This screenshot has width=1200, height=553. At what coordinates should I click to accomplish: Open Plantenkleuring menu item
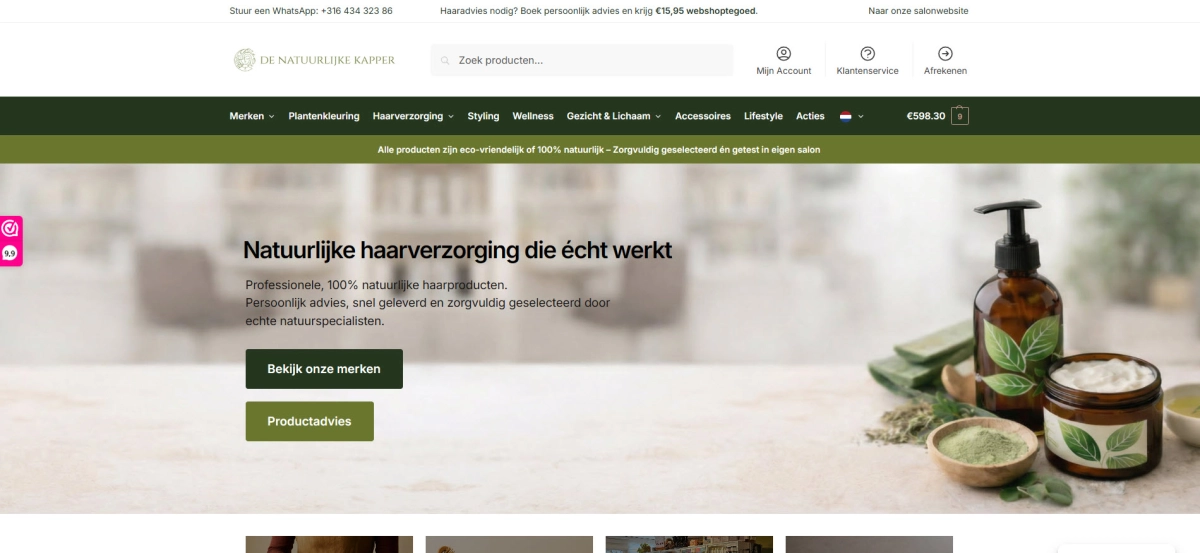point(324,116)
